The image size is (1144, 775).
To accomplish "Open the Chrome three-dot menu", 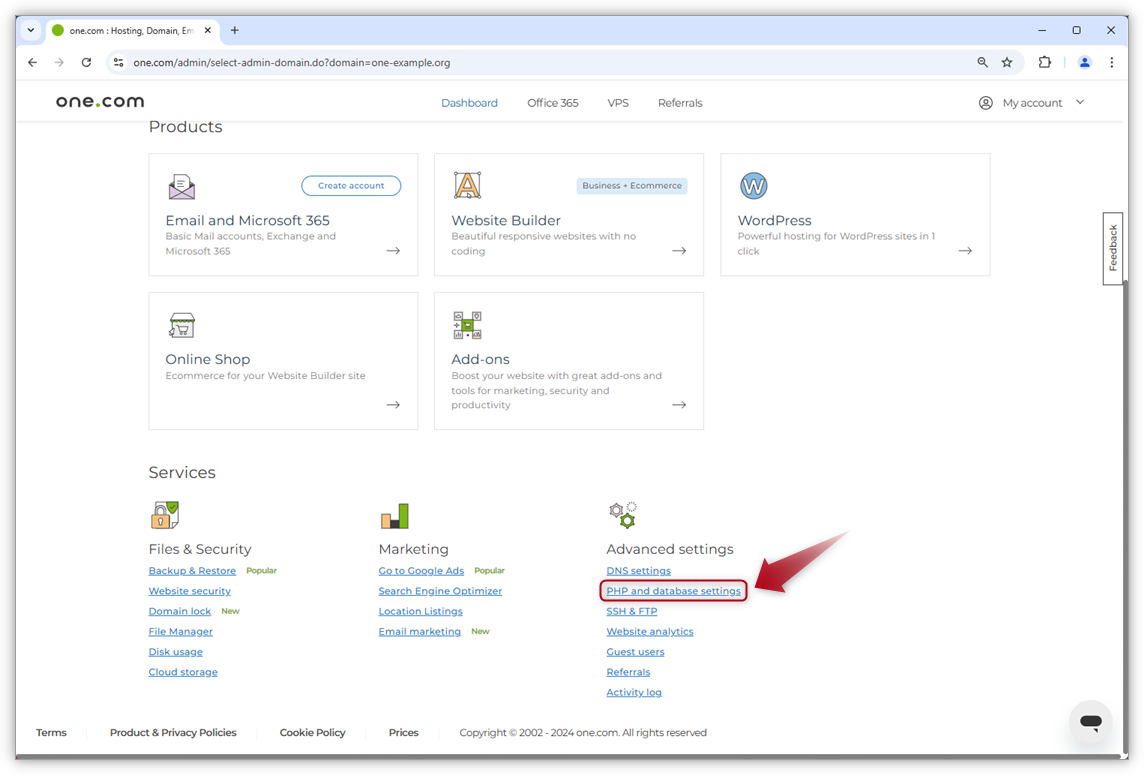I will tap(1112, 62).
